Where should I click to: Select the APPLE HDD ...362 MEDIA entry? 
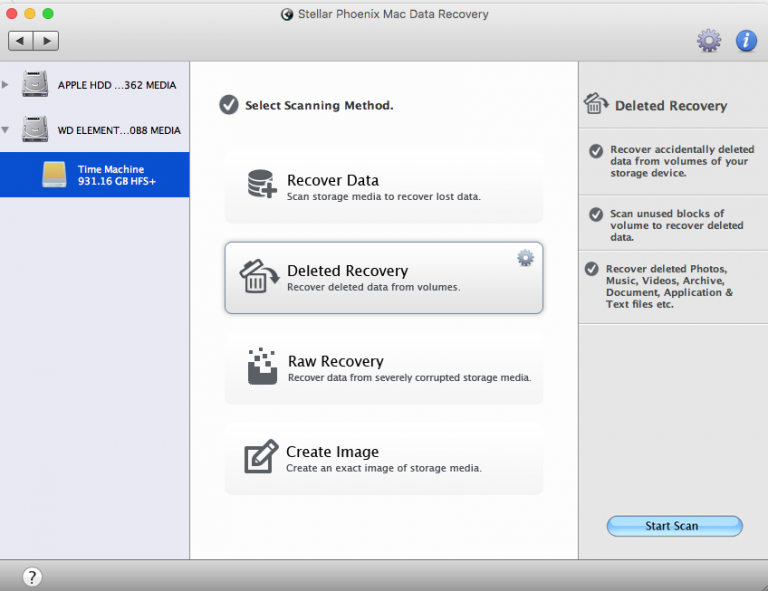(x=95, y=85)
